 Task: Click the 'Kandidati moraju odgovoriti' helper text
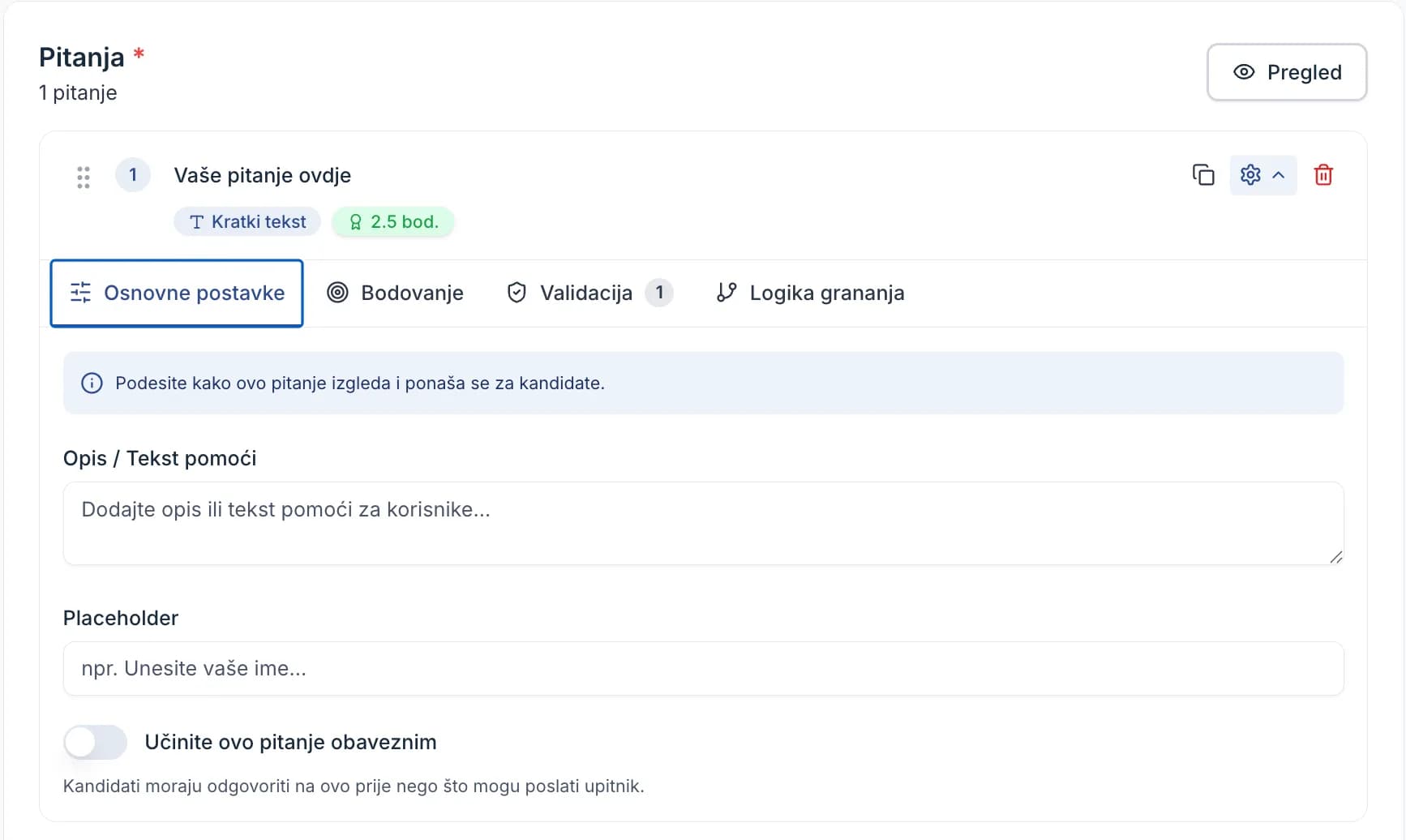coord(354,786)
